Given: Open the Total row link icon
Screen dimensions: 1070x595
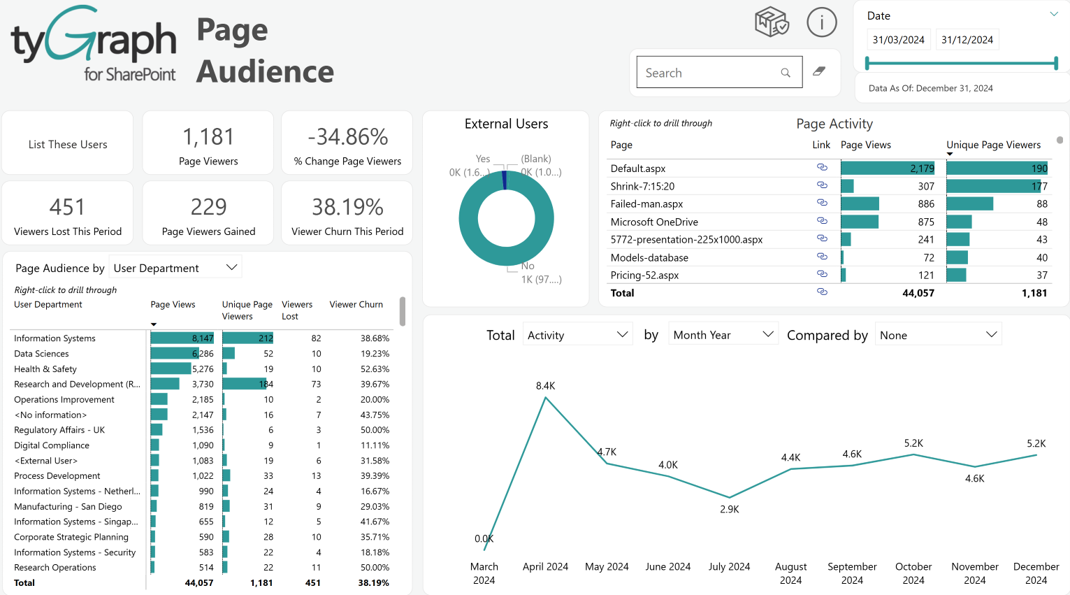Looking at the screenshot, I should coord(822,292).
